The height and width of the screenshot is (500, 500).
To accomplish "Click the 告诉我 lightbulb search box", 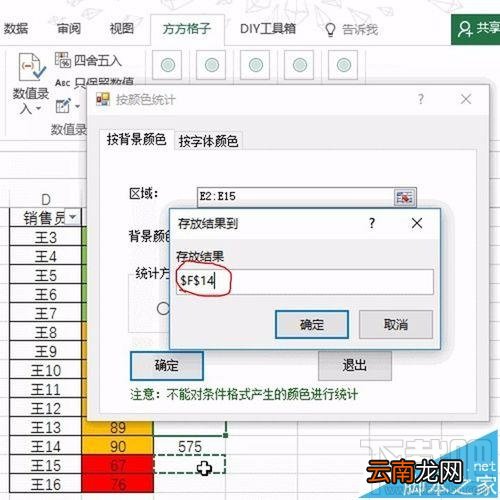I will (352, 30).
